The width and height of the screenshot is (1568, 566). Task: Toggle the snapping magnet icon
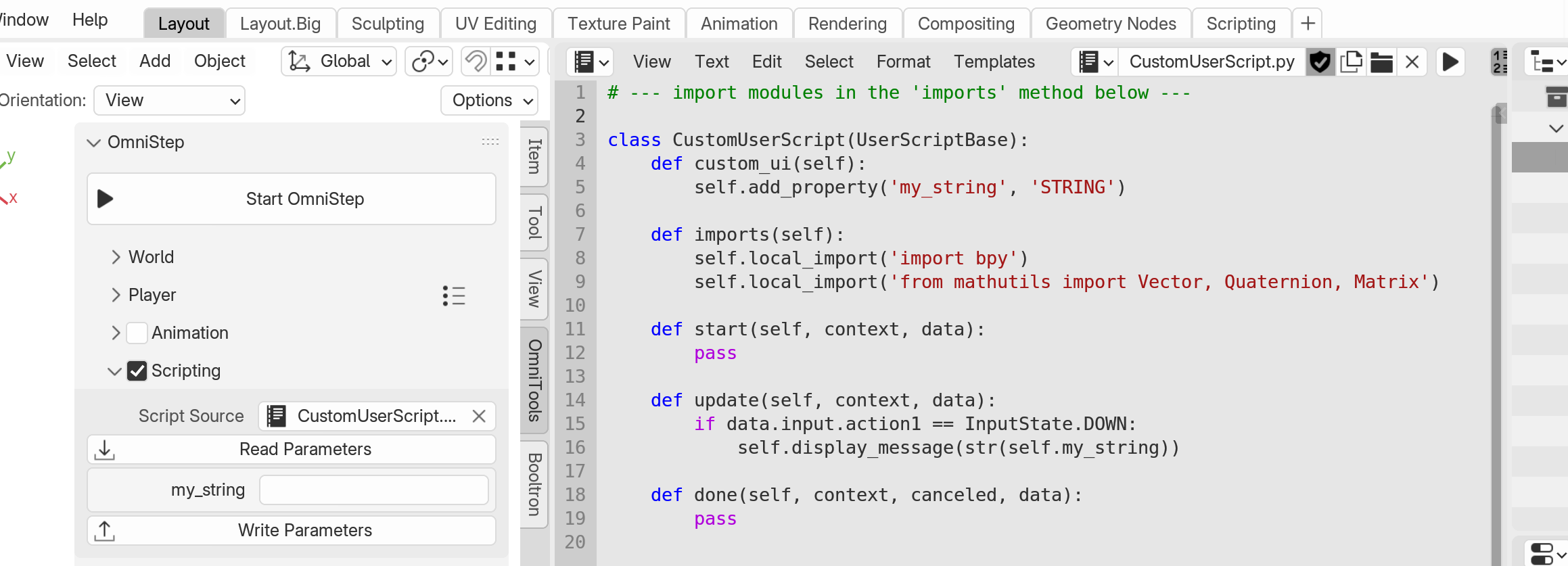[476, 62]
